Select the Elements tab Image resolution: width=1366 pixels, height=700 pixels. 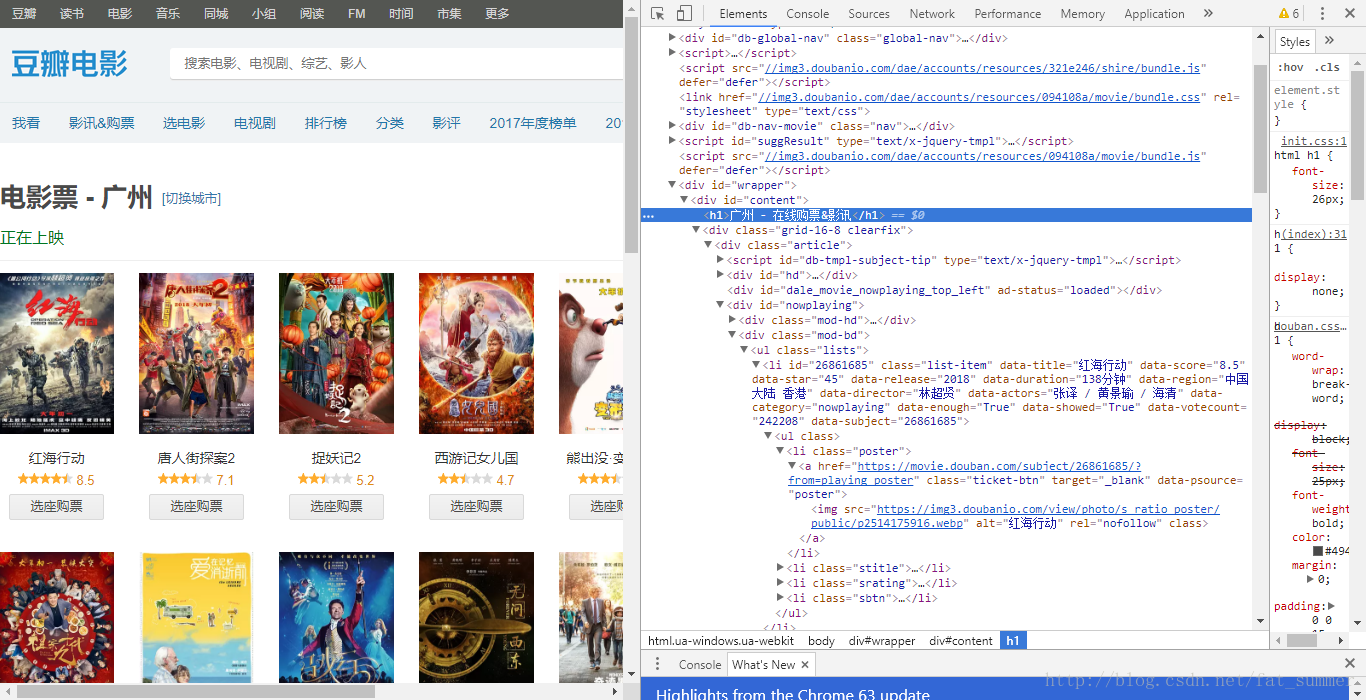coord(743,14)
